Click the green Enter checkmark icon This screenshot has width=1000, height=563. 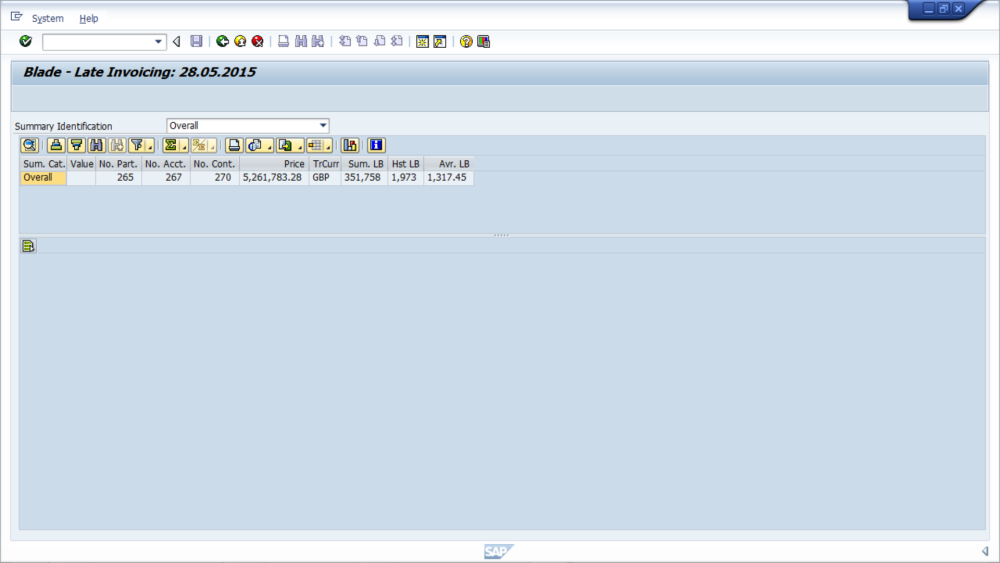[x=26, y=41]
